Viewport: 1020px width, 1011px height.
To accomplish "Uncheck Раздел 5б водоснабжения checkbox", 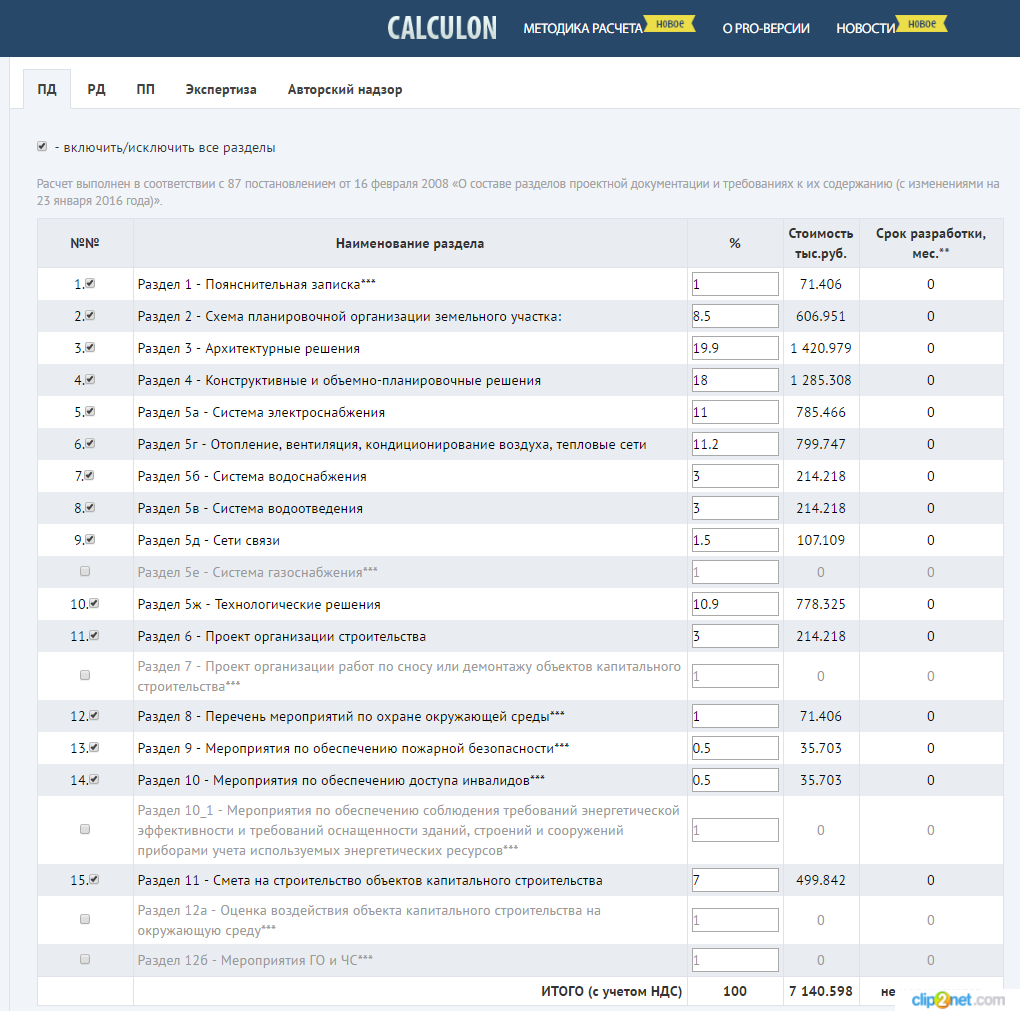I will [x=90, y=475].
